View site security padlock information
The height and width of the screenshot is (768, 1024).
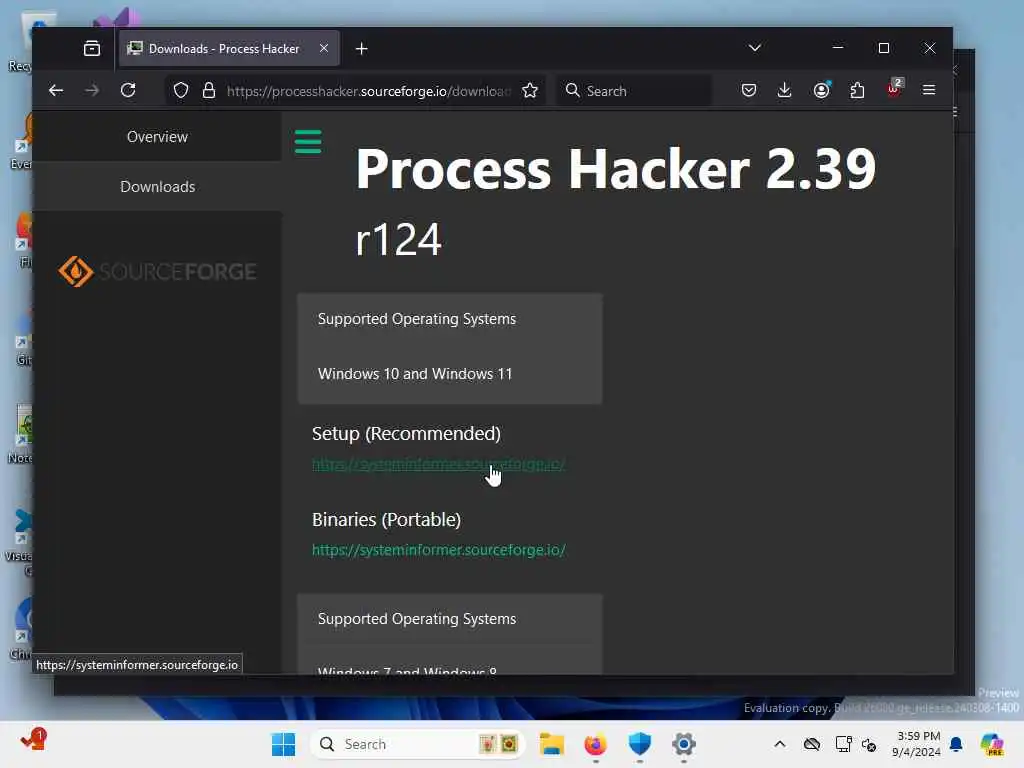(x=209, y=90)
